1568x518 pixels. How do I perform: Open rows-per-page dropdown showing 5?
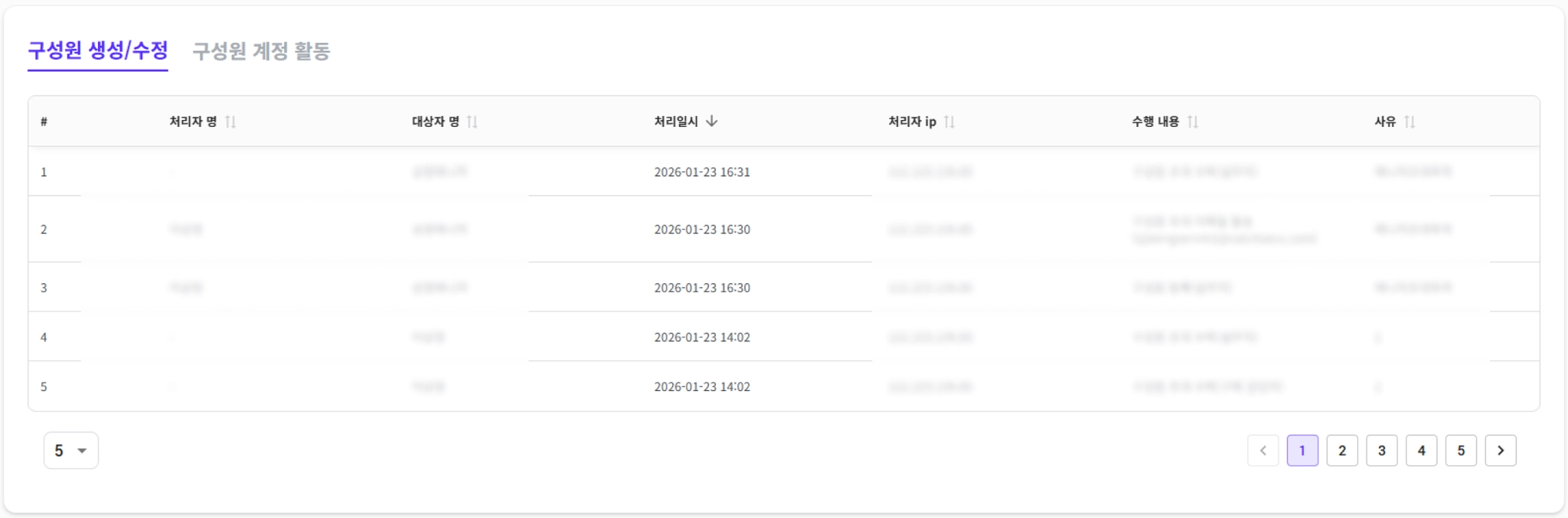coord(70,451)
